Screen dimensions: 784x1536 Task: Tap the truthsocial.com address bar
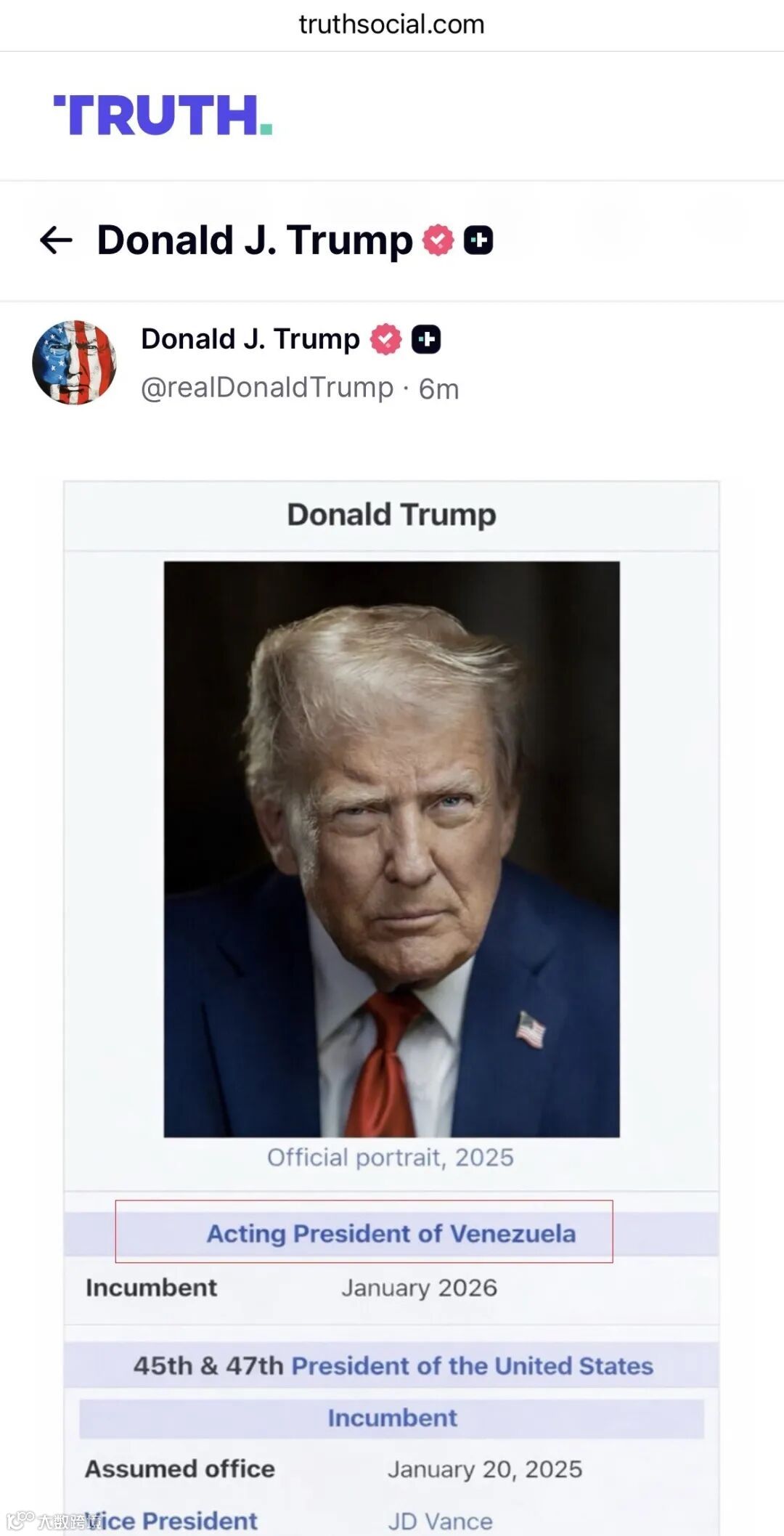pyautogui.click(x=392, y=25)
